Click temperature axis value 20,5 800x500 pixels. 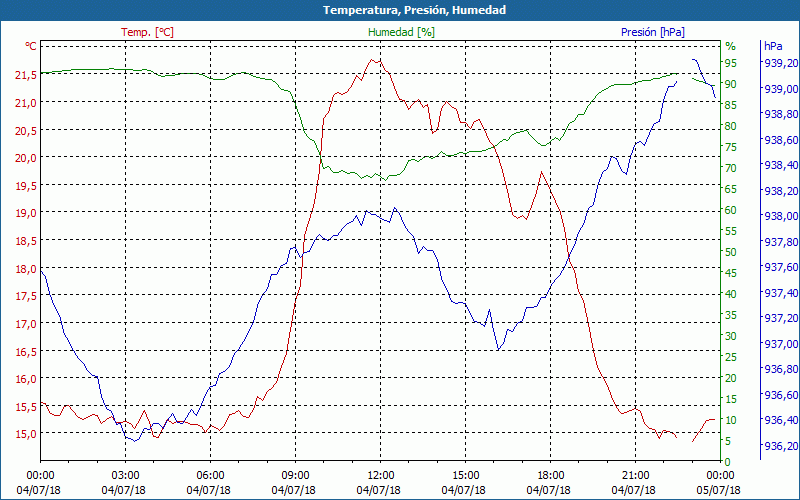[x=26, y=130]
